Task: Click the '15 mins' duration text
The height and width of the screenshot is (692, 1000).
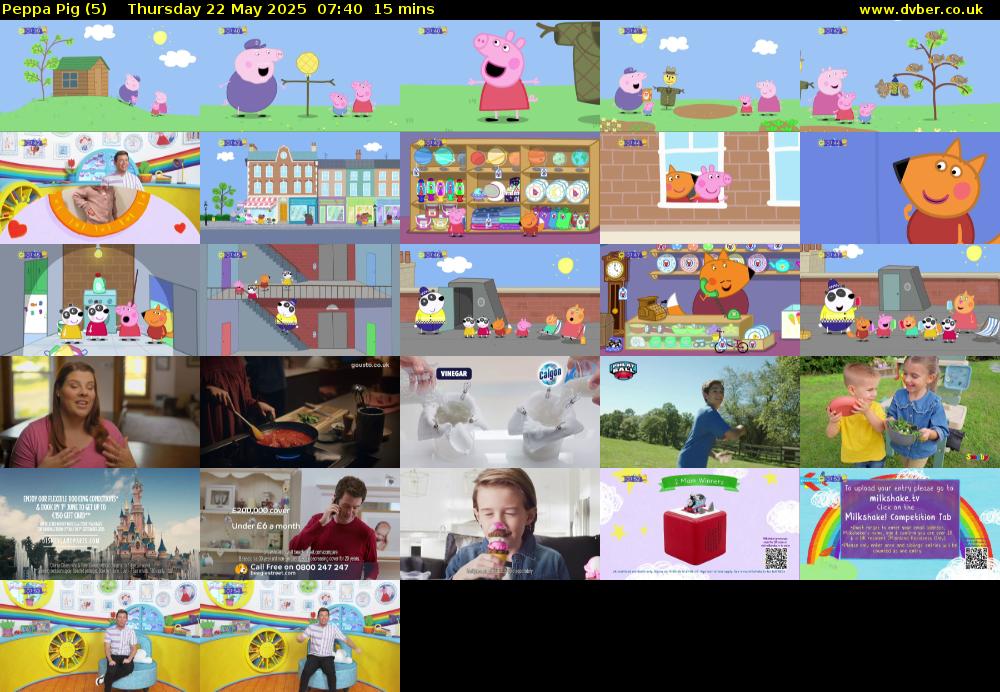Action: coord(404,10)
